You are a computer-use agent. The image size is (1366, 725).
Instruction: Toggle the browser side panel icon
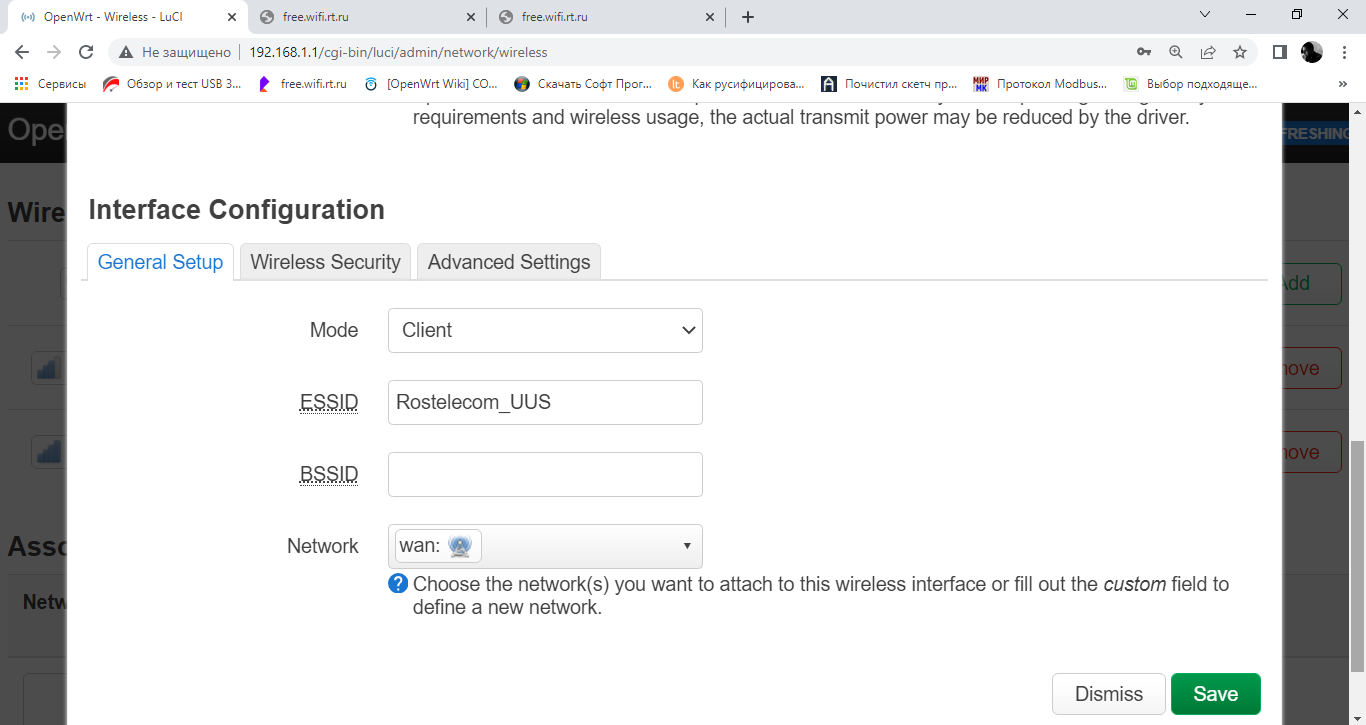[1279, 52]
